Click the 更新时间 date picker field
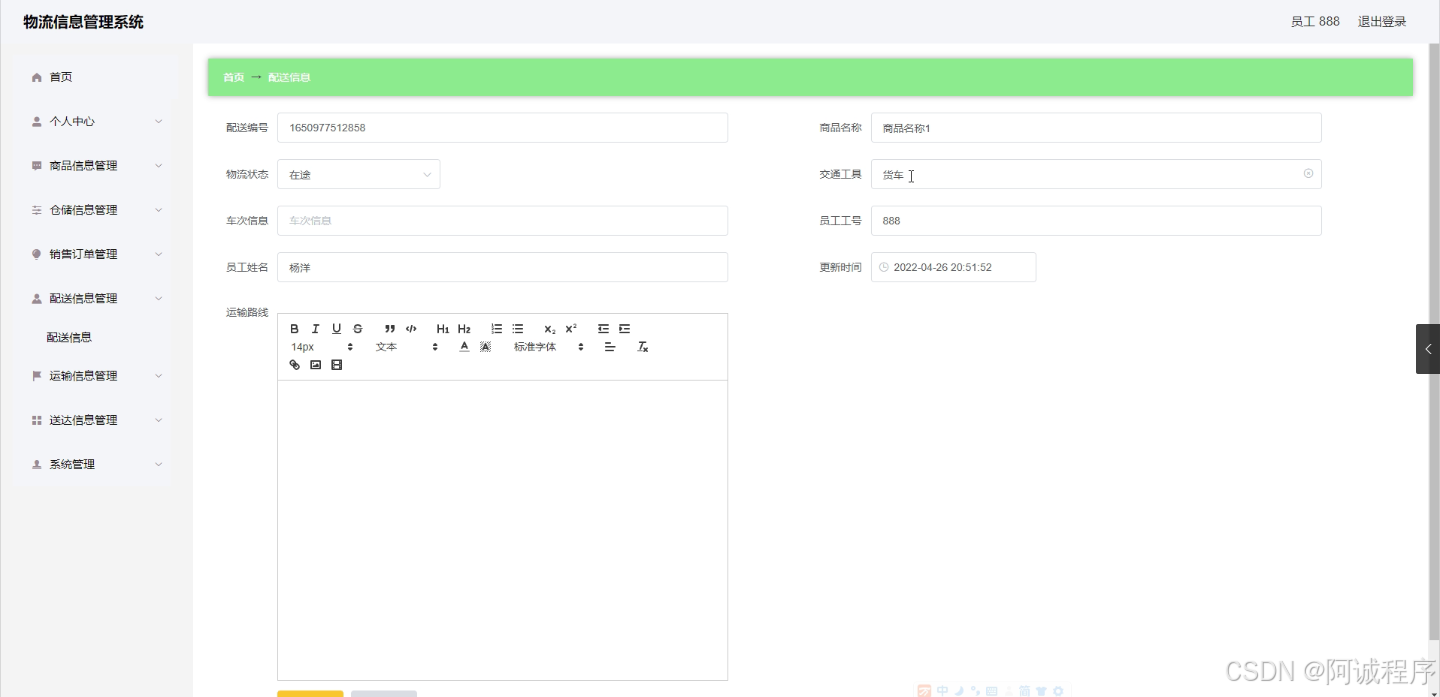This screenshot has height=697, width=1440. coord(953,266)
